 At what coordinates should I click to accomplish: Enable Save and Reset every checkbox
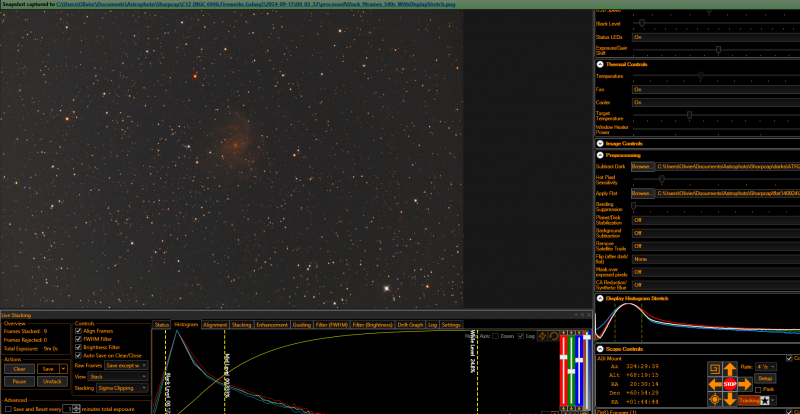(8, 409)
